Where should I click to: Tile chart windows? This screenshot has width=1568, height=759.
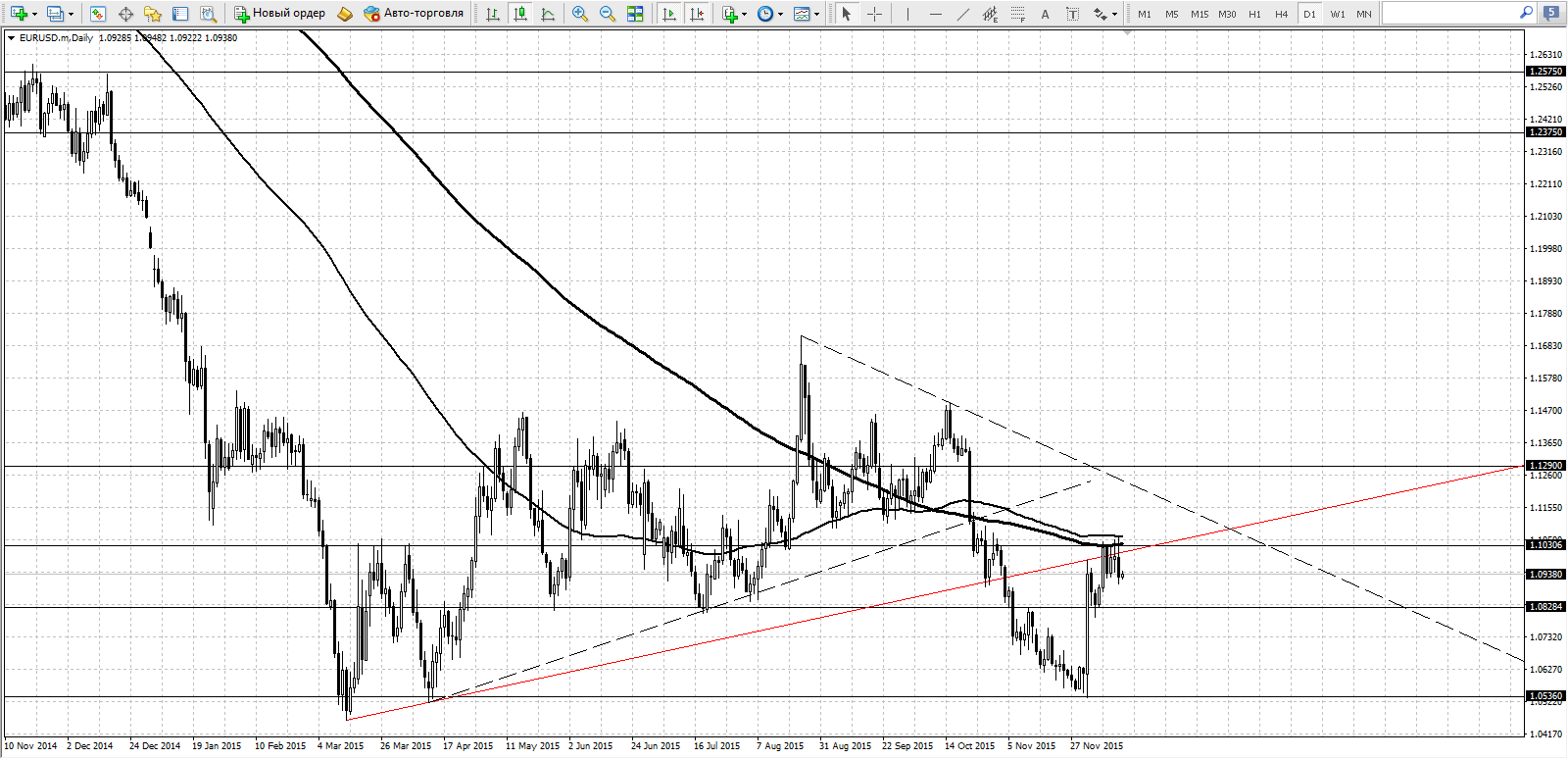[x=635, y=14]
